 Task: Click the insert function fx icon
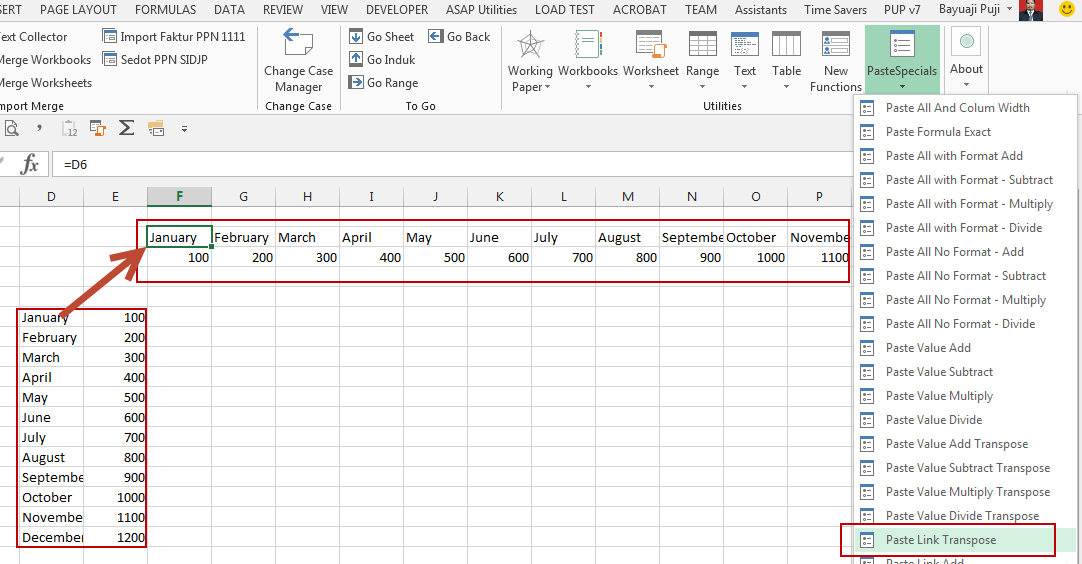30,164
